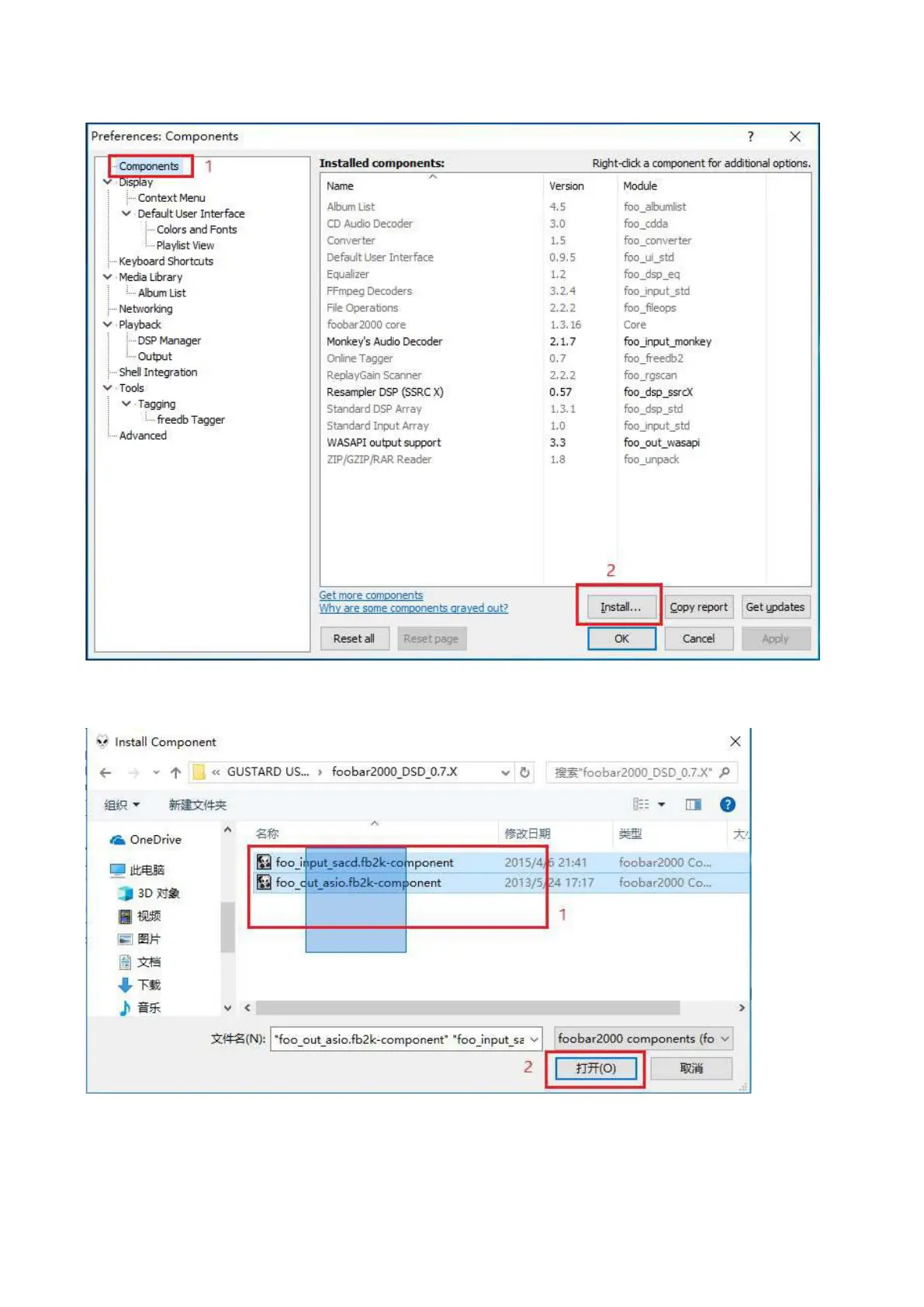Click the horizontal scrollbar in file list
Viewport: 924px width, 1307px height.
point(468,1007)
